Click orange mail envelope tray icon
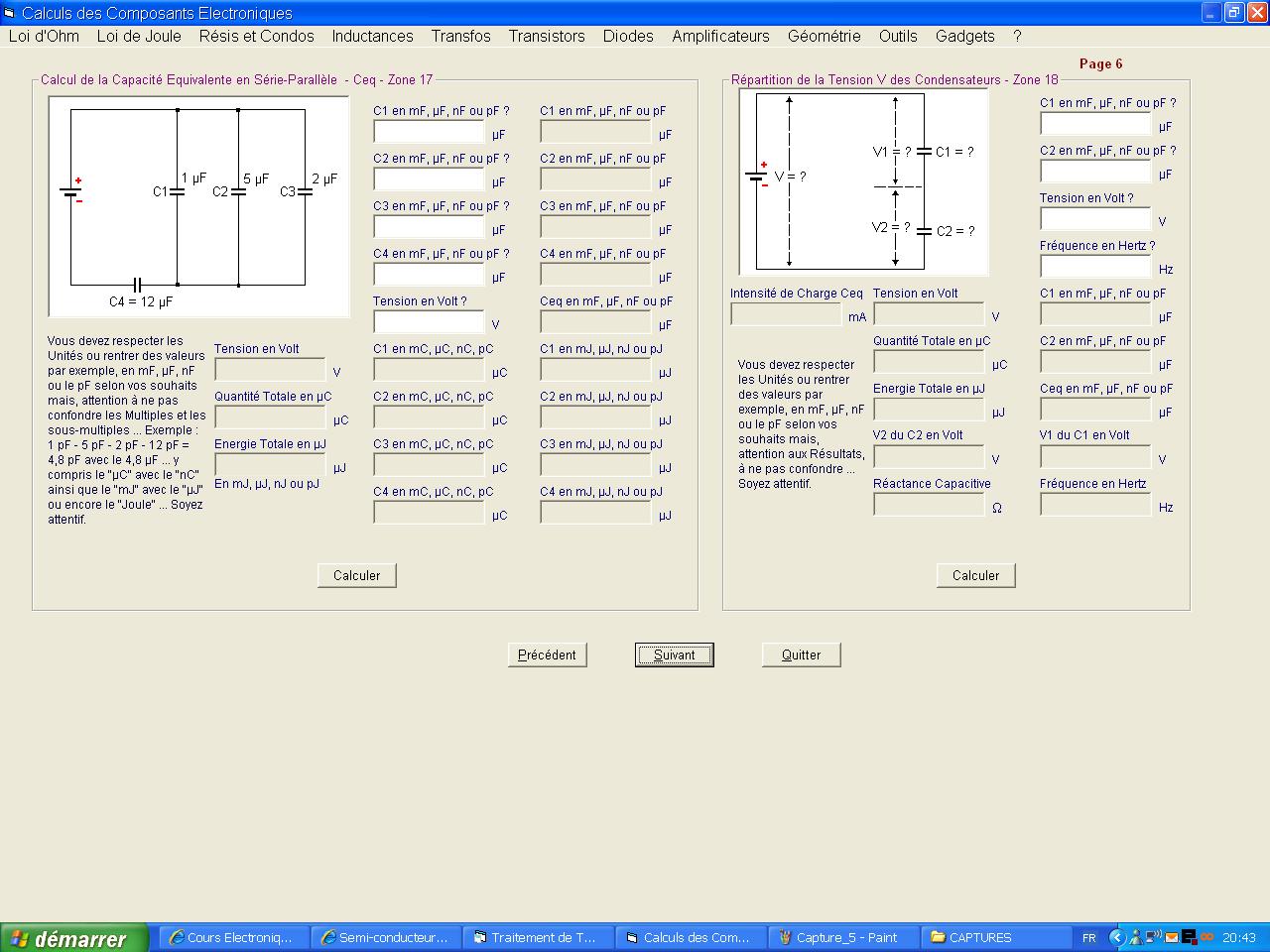 coord(1171,937)
